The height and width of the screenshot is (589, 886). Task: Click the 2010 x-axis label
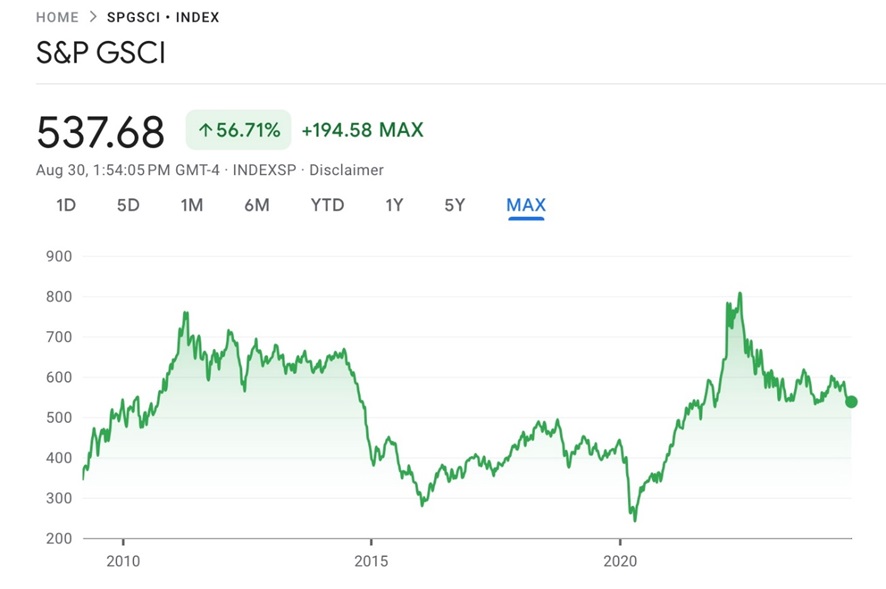click(123, 561)
